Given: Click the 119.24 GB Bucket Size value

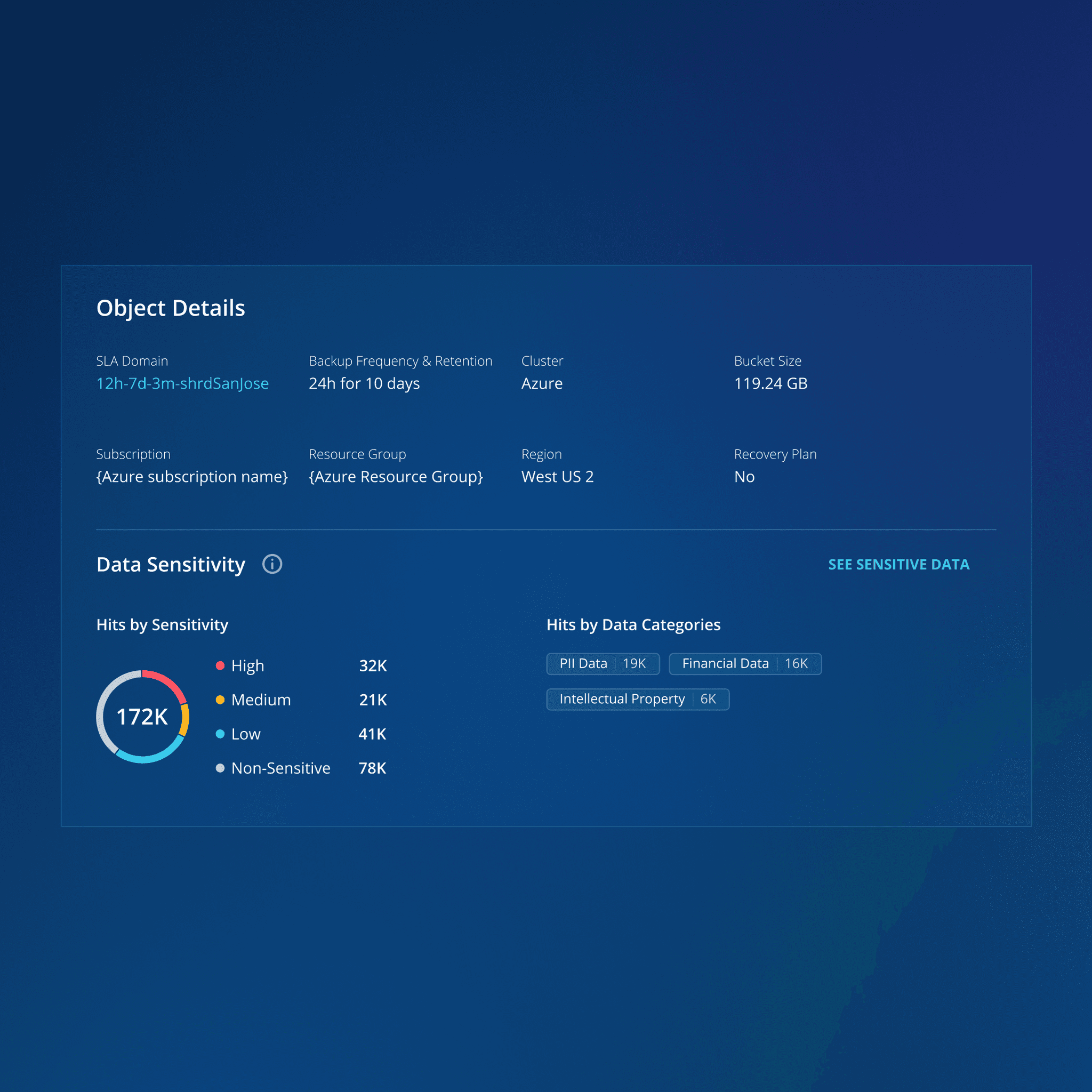Looking at the screenshot, I should (x=770, y=383).
